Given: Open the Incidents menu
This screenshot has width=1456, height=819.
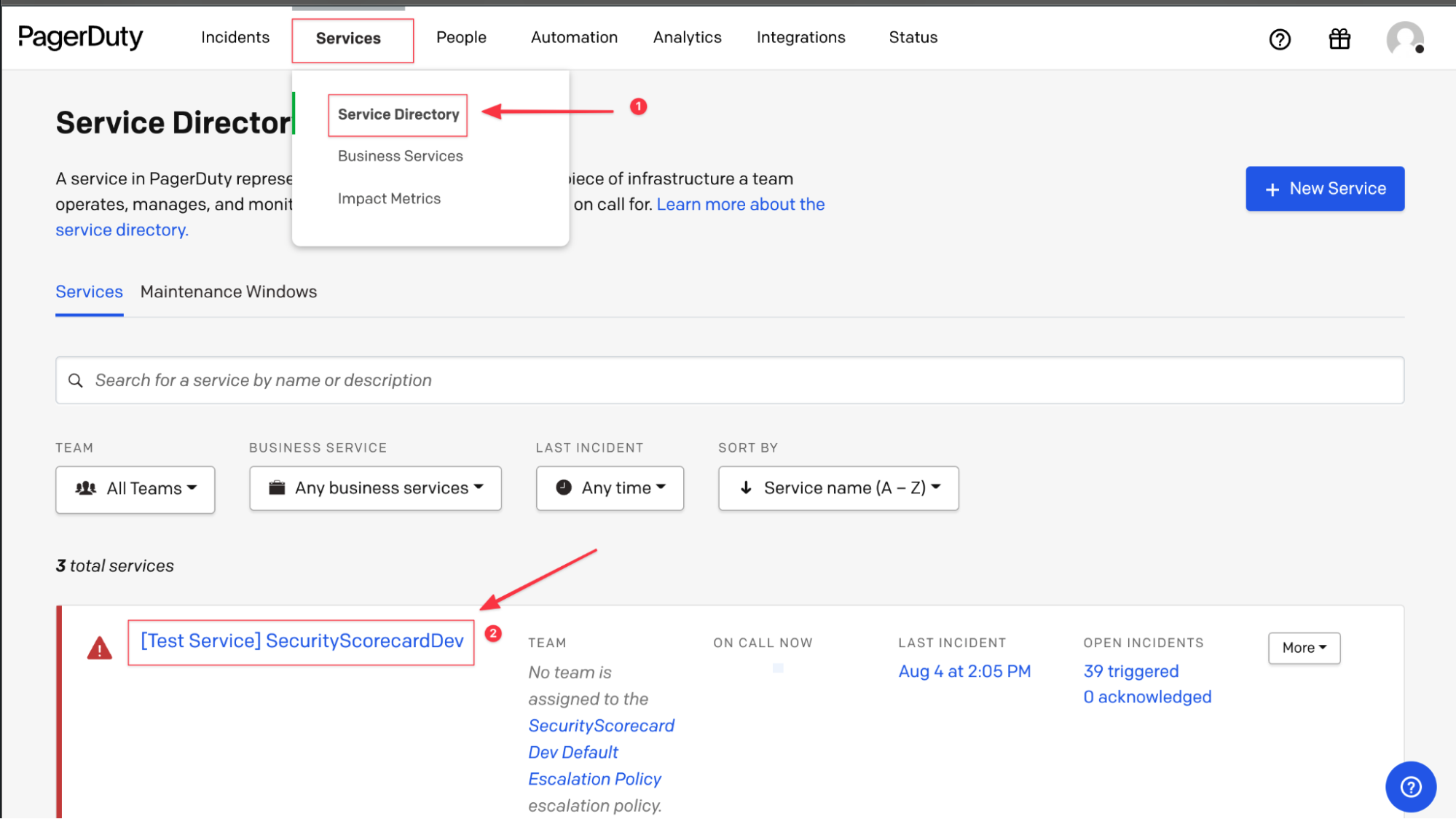Looking at the screenshot, I should pos(235,37).
